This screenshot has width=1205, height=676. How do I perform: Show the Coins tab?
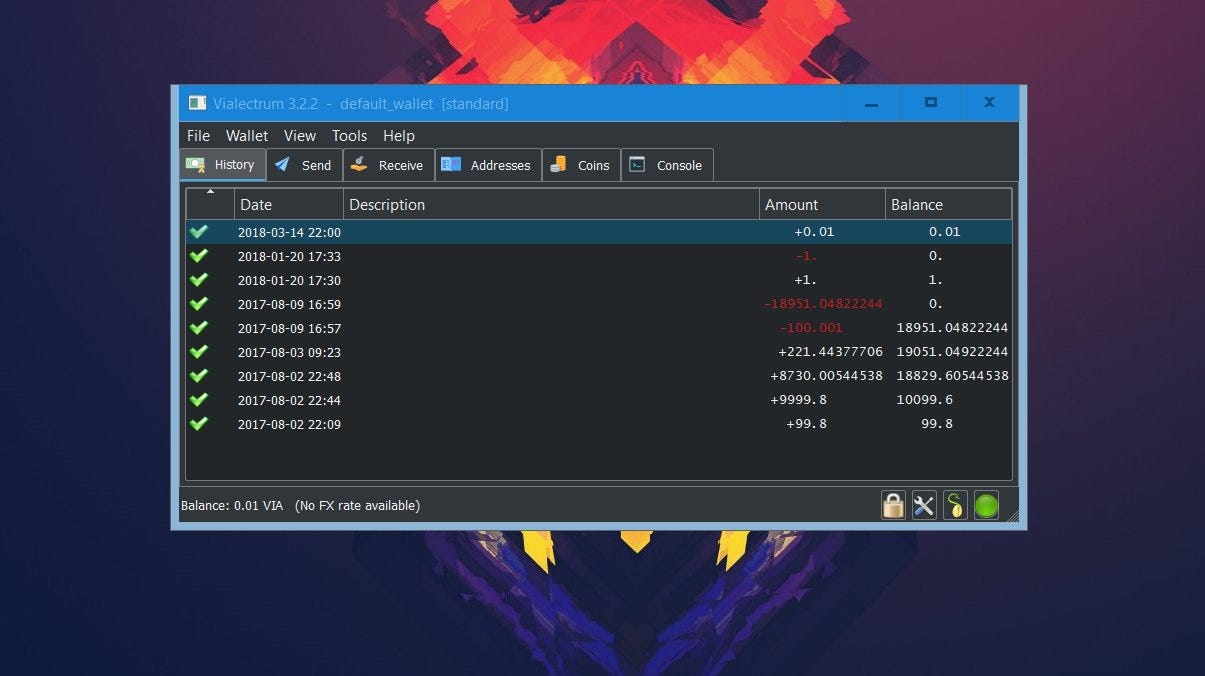581,165
